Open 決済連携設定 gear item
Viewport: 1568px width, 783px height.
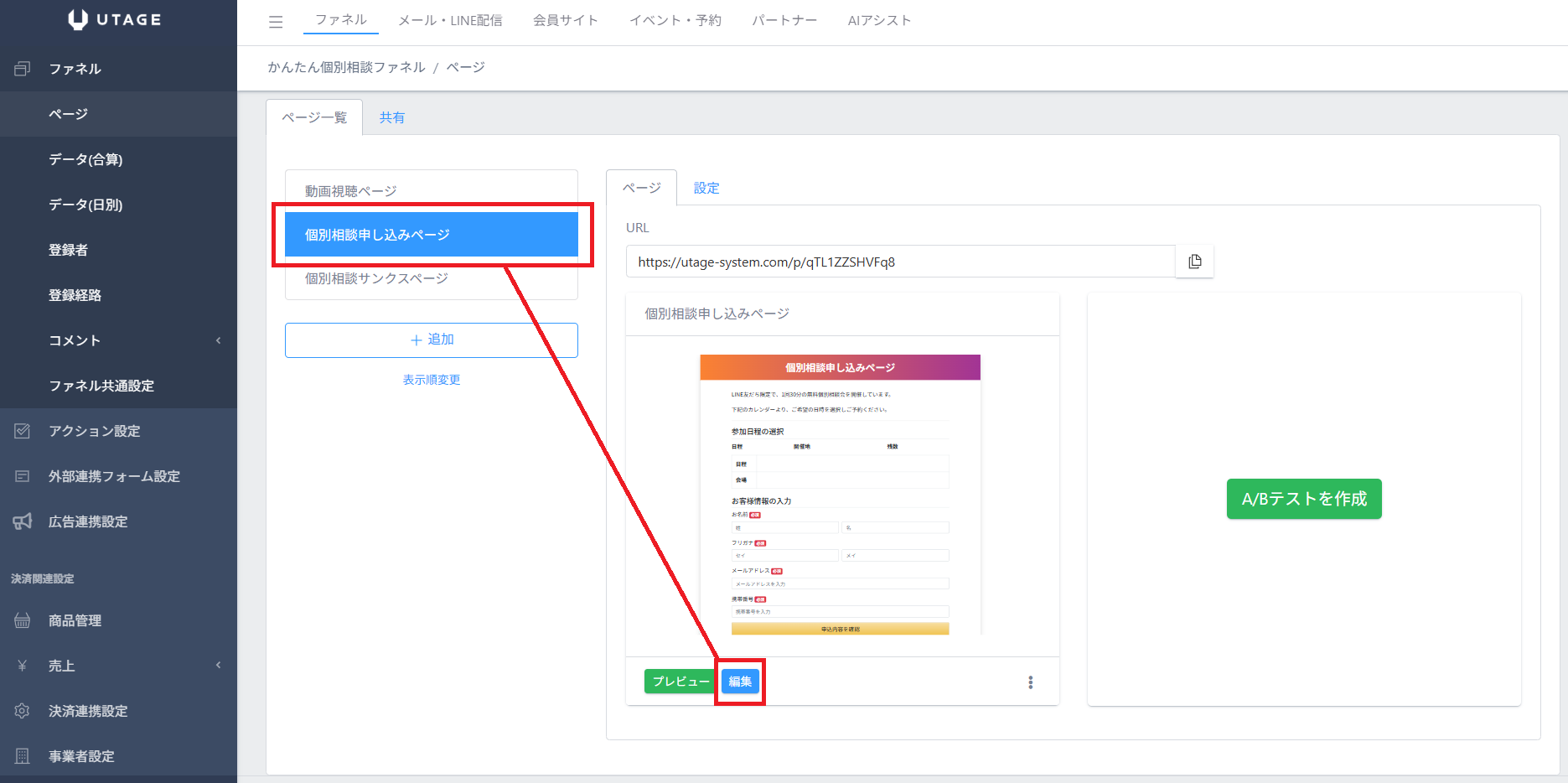[x=87, y=711]
